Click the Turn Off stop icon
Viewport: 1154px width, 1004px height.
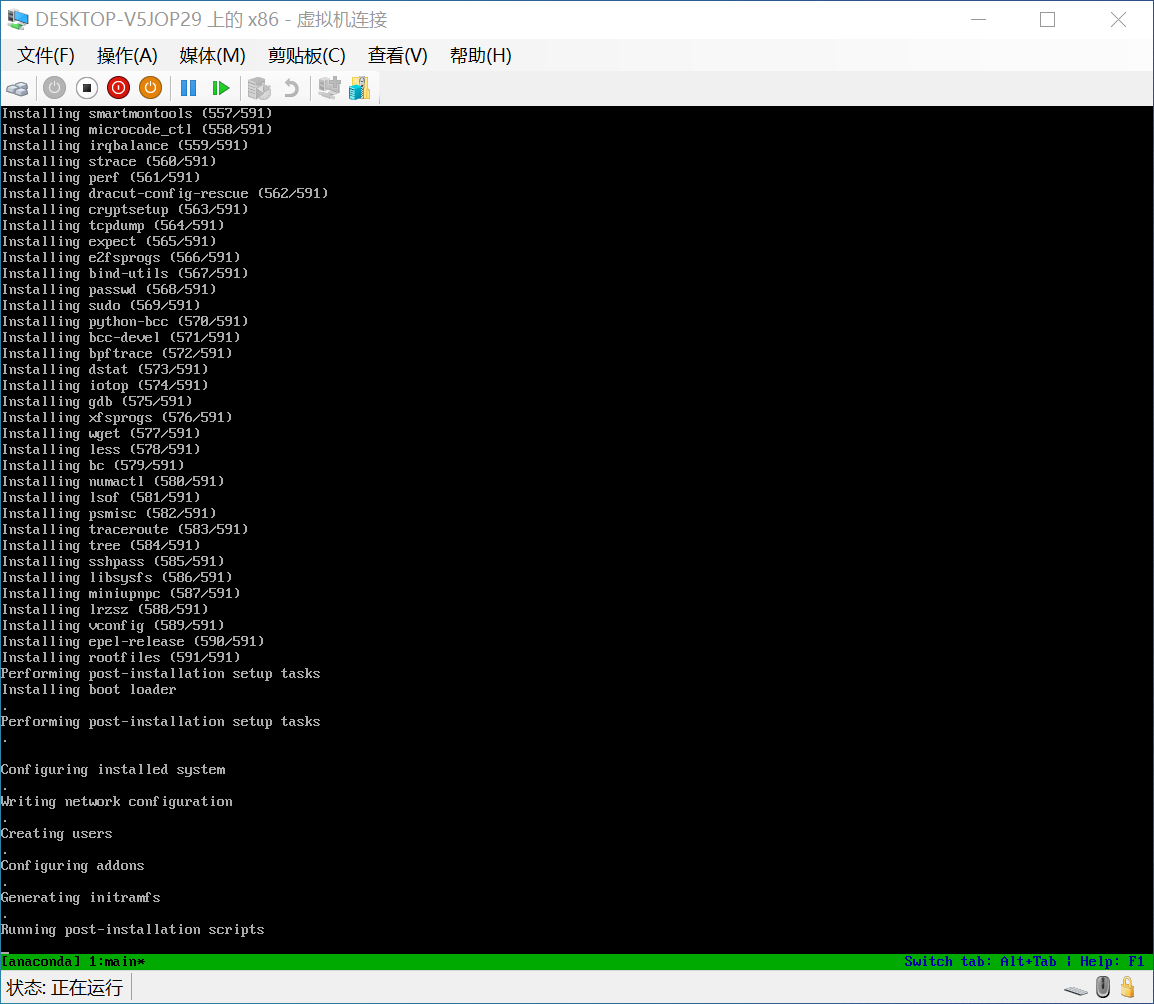click(87, 88)
